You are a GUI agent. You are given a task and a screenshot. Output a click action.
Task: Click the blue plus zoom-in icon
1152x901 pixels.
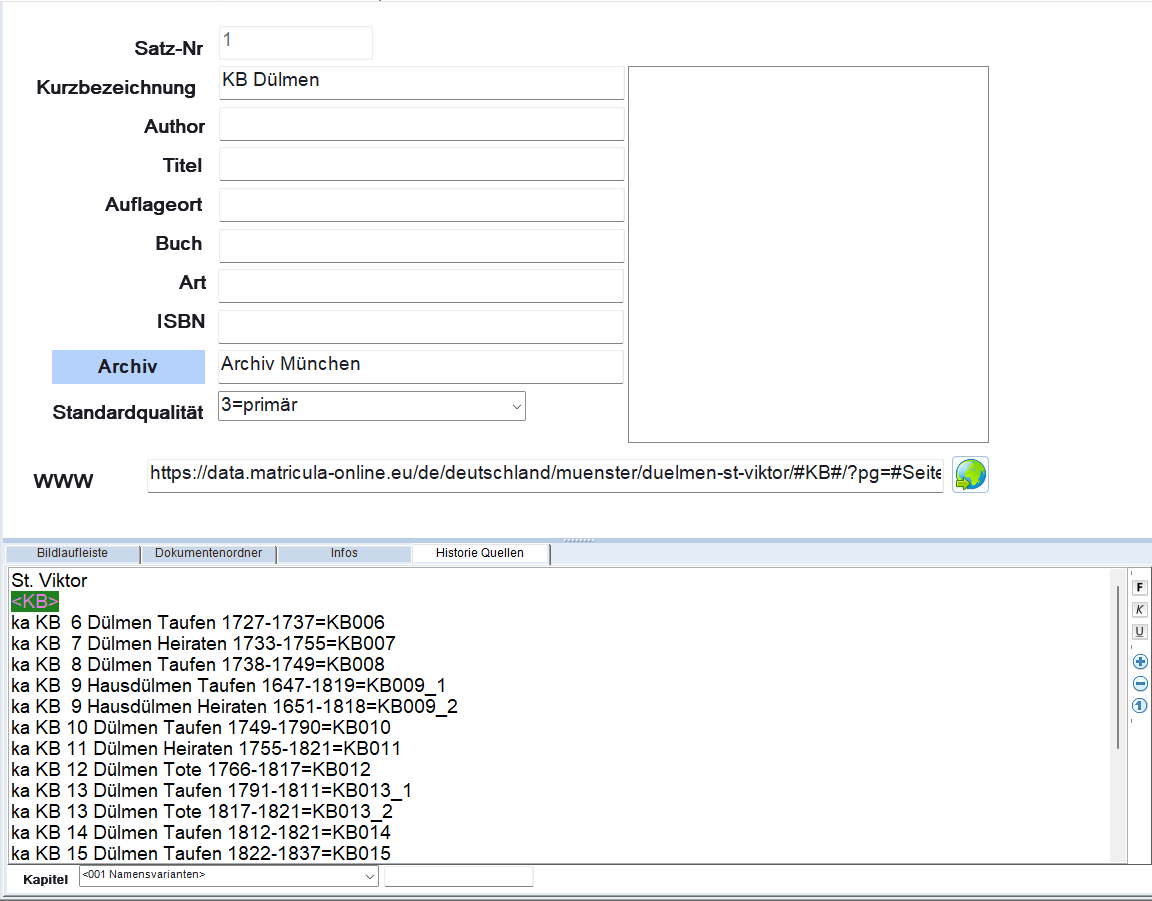(x=1140, y=661)
